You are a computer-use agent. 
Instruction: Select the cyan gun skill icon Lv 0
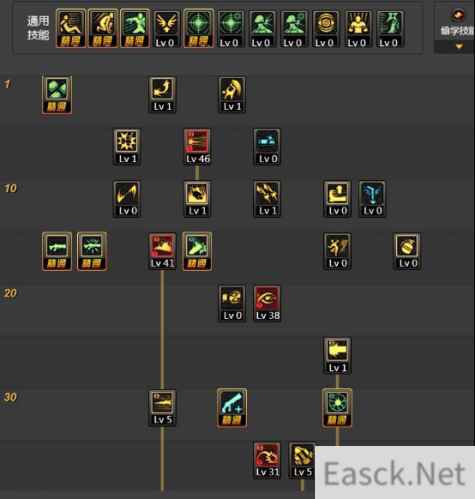pos(267,147)
